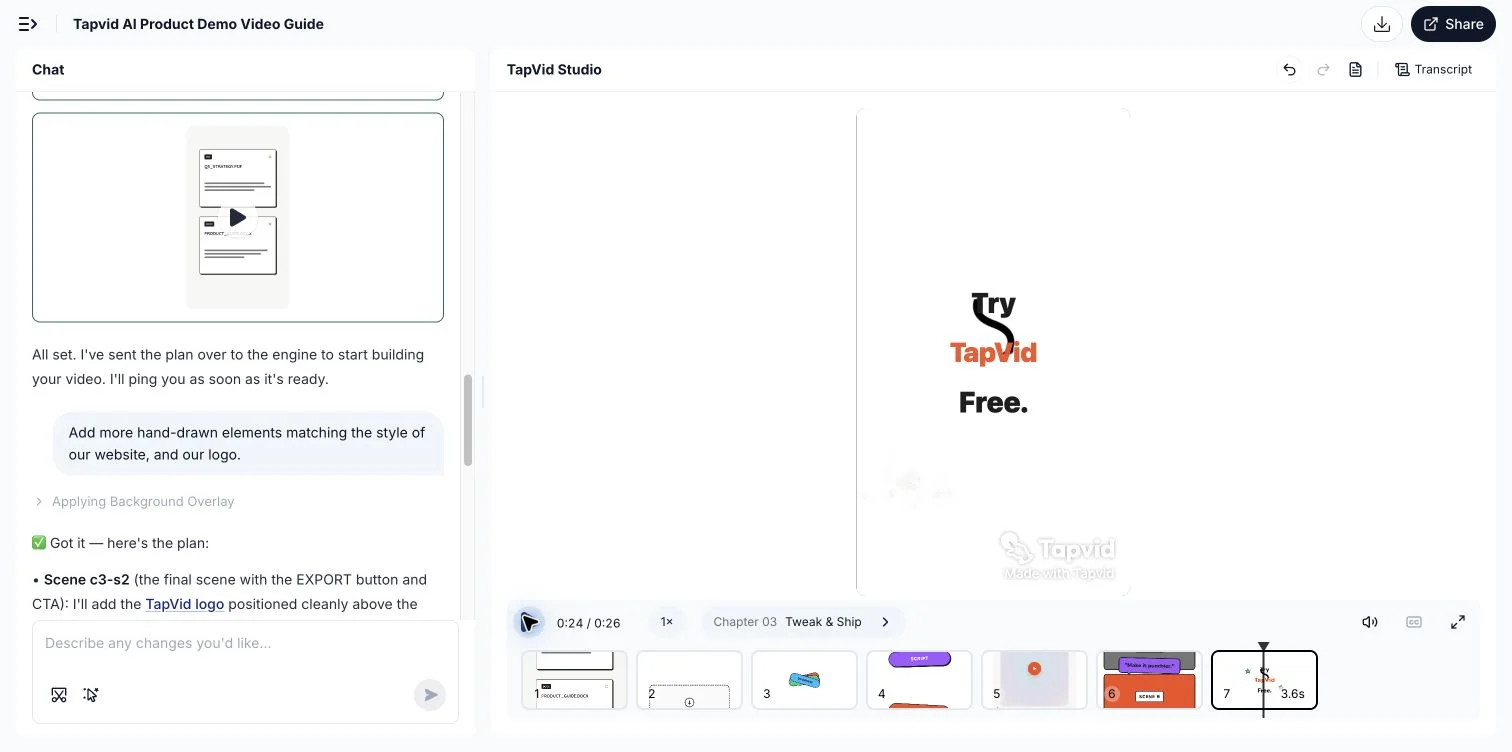Viewport: 1512px width, 752px height.
Task: Toggle closed captions
Action: point(1414,622)
